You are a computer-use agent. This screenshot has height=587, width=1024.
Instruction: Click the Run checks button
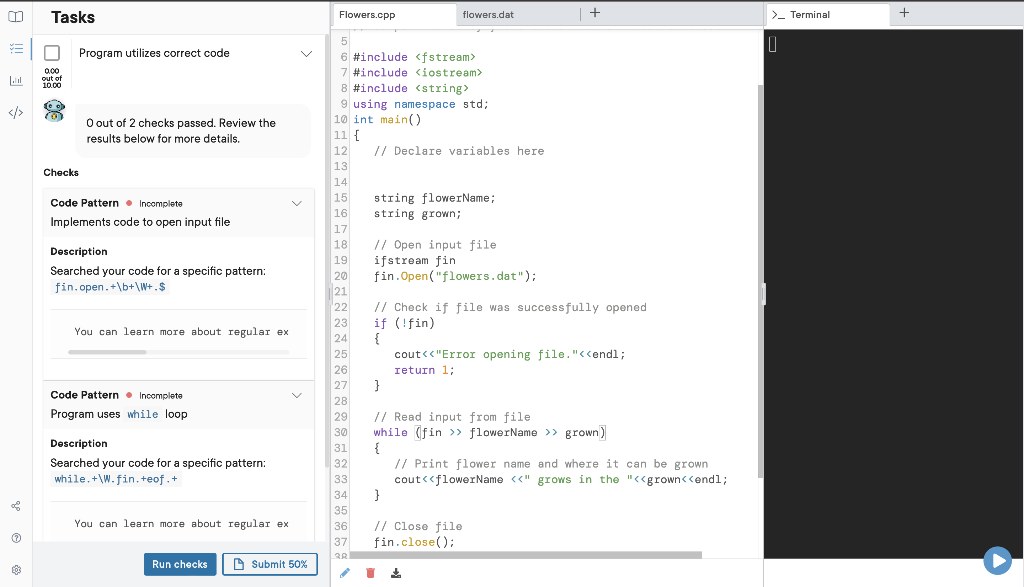[x=180, y=564]
